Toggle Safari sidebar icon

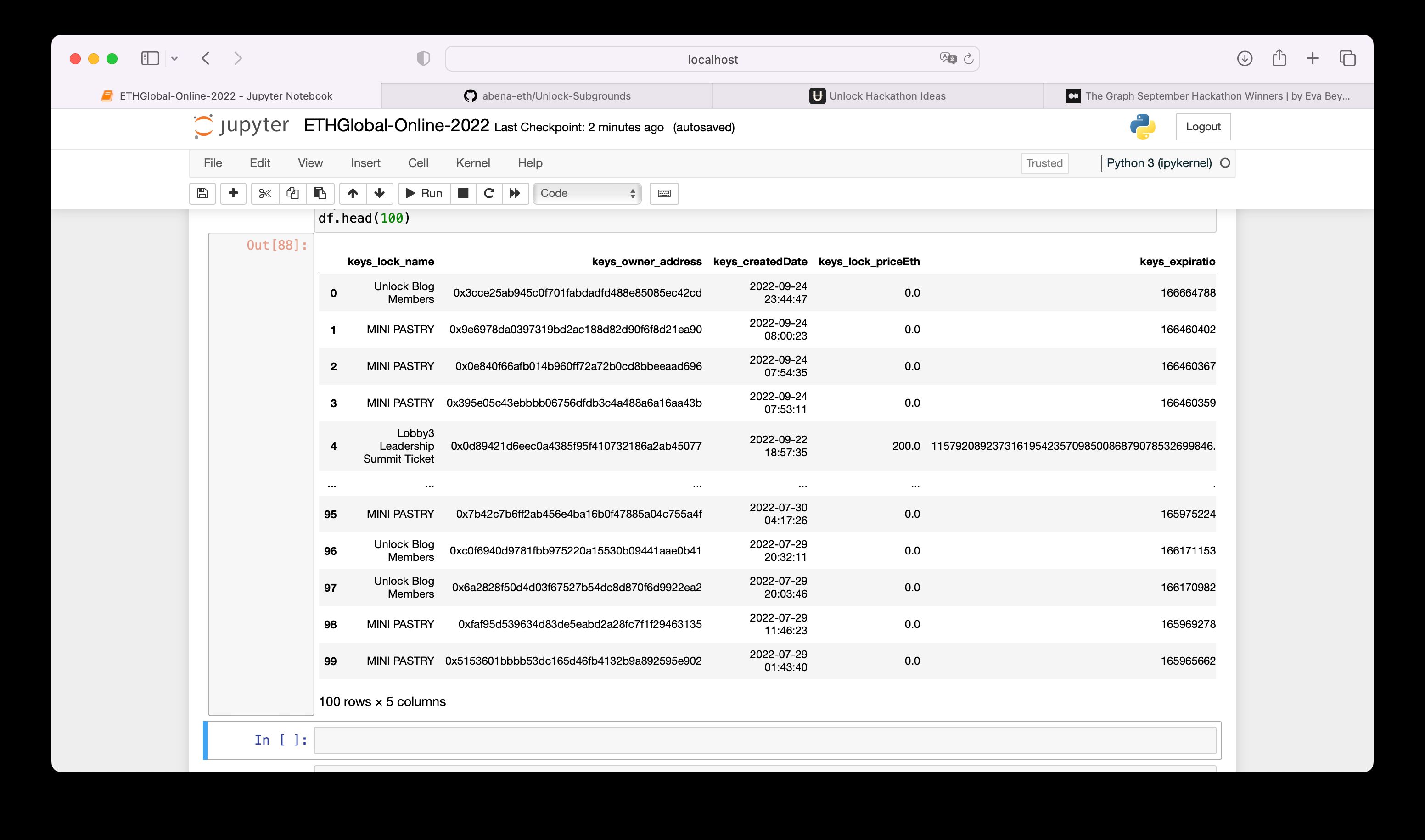tap(150, 58)
